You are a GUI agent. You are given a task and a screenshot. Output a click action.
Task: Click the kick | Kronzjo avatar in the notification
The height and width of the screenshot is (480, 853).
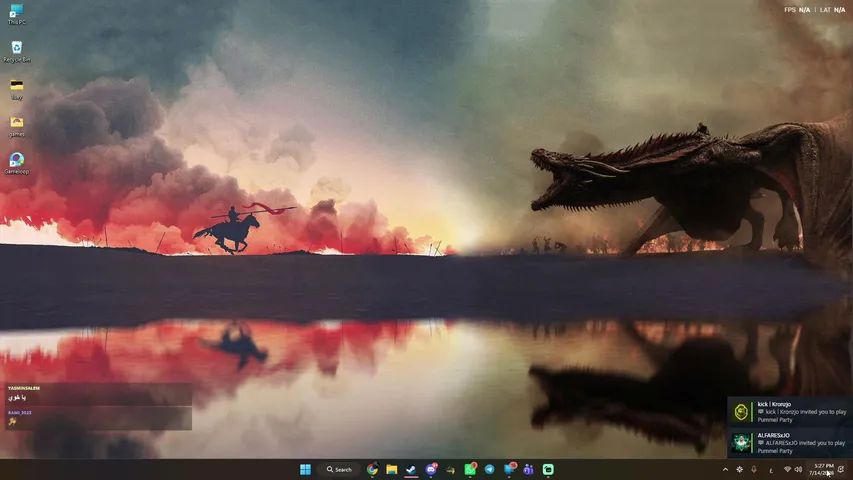pos(741,412)
